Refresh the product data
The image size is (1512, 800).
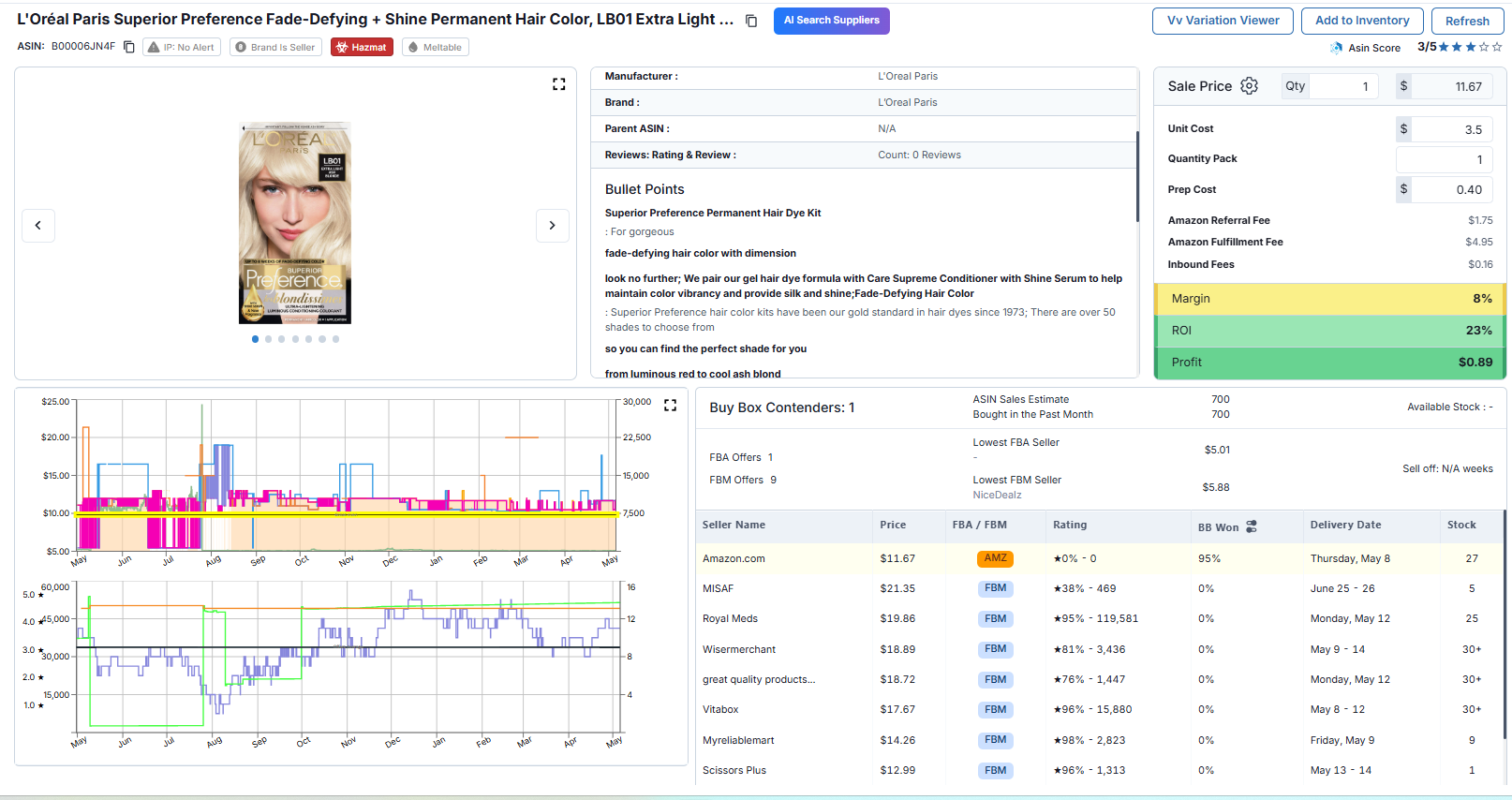tap(1467, 21)
